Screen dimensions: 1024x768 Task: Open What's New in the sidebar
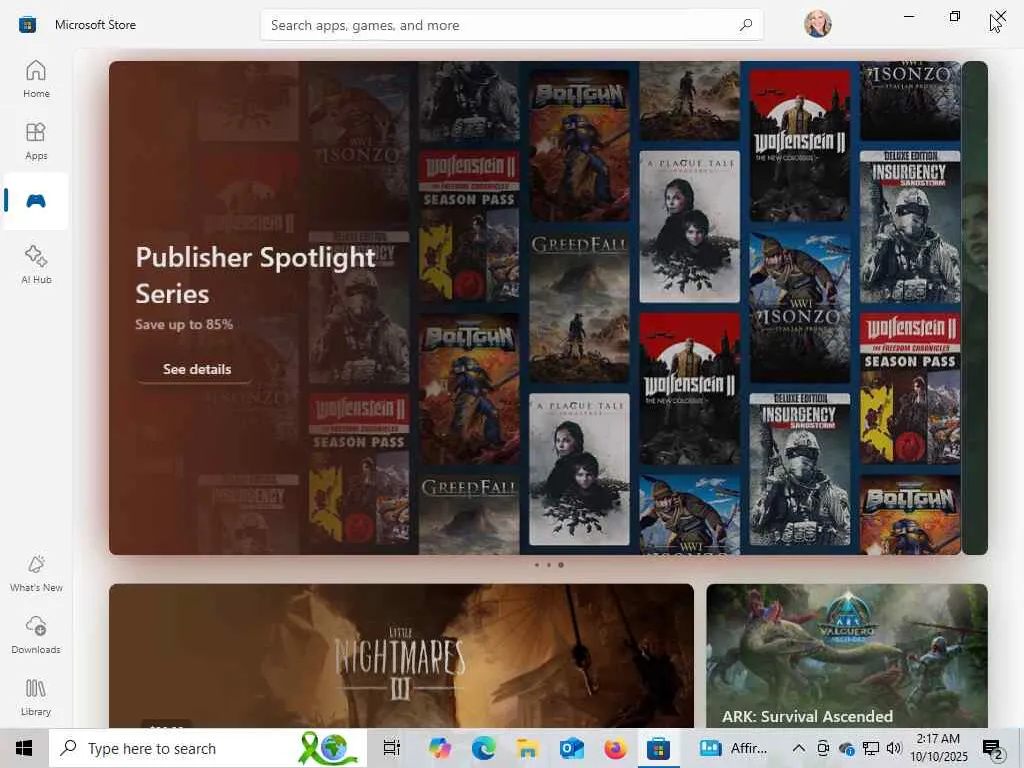pos(36,573)
